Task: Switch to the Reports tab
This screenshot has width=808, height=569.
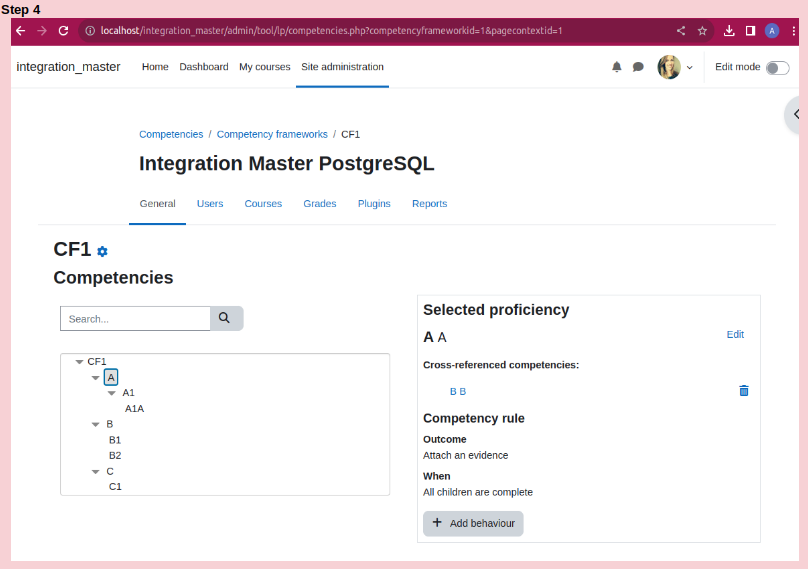Action: (x=429, y=204)
